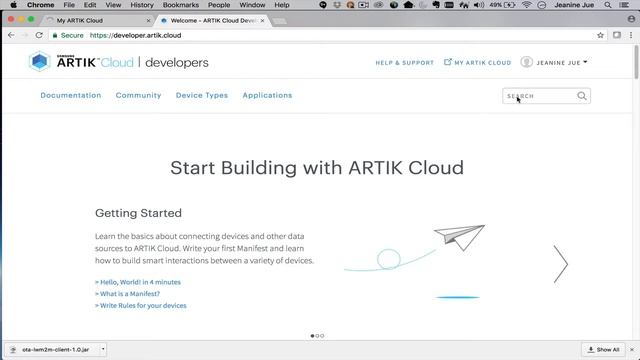
Task: Select the Welcome - ARTIK Cloud Developer tab
Action: pyautogui.click(x=213, y=20)
